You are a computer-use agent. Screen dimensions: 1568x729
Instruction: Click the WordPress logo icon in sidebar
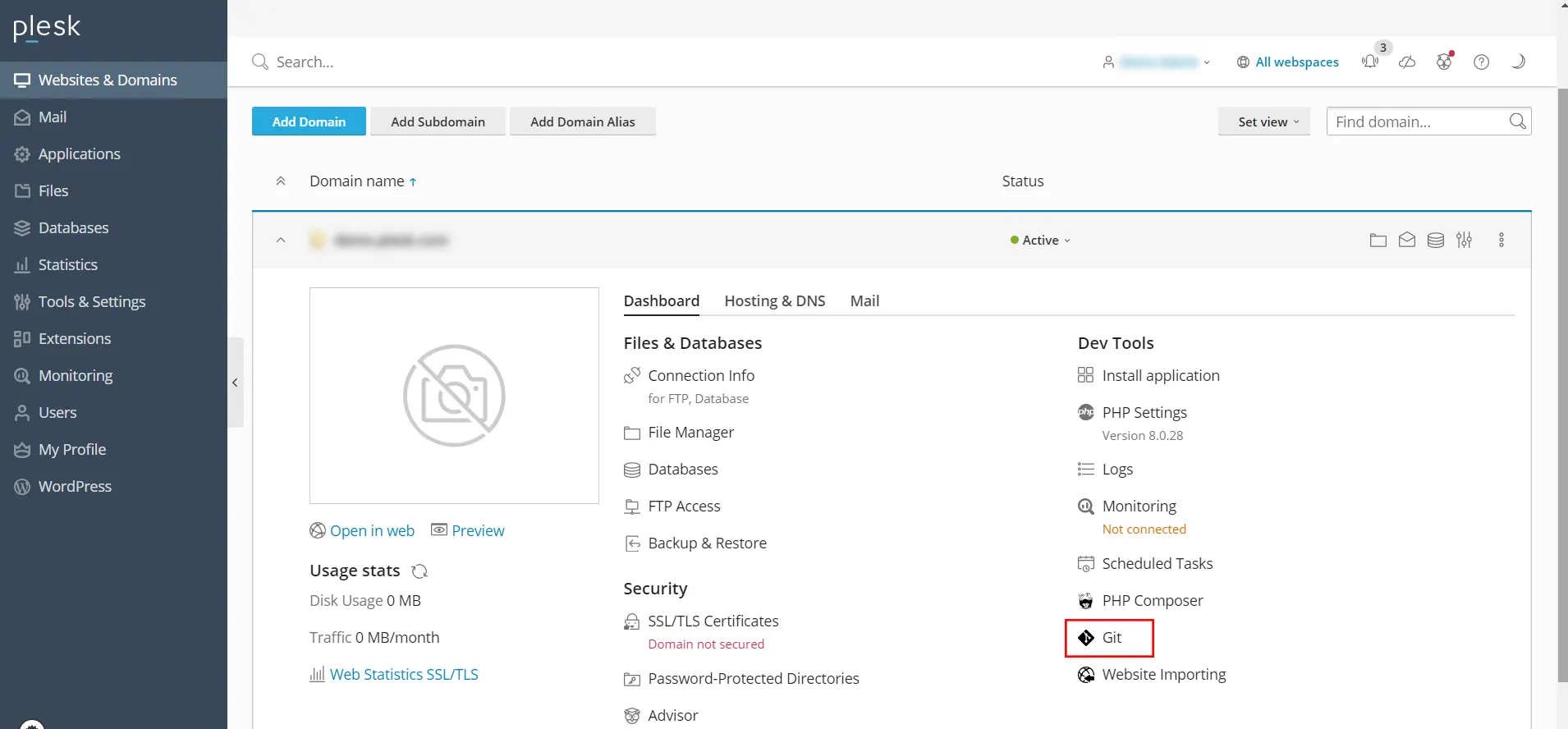(x=22, y=486)
